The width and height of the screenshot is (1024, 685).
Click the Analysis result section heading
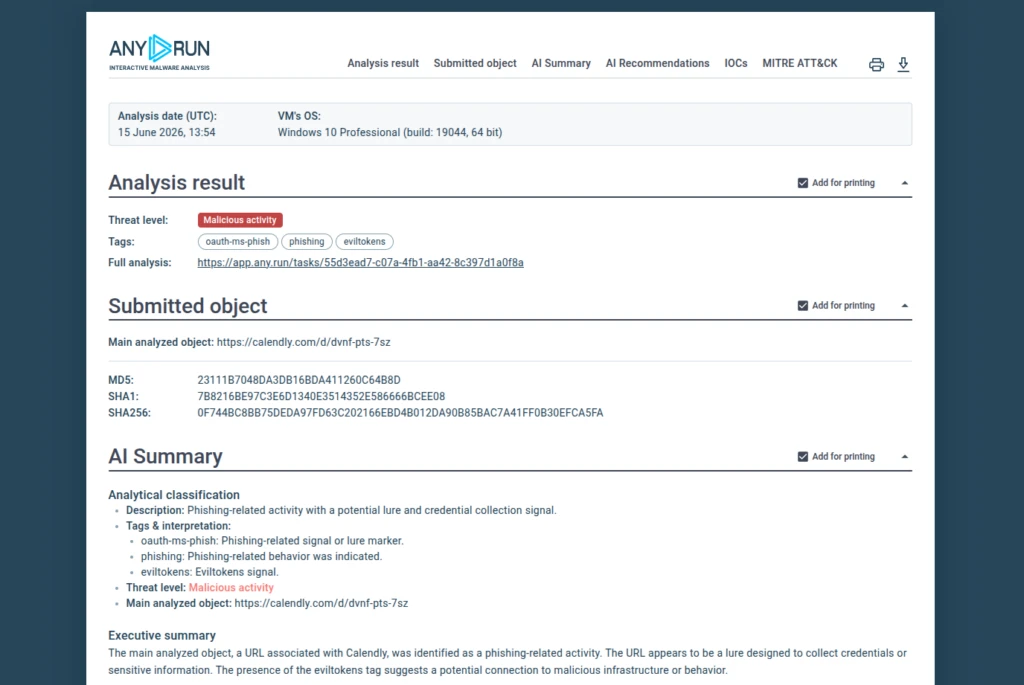[176, 183]
